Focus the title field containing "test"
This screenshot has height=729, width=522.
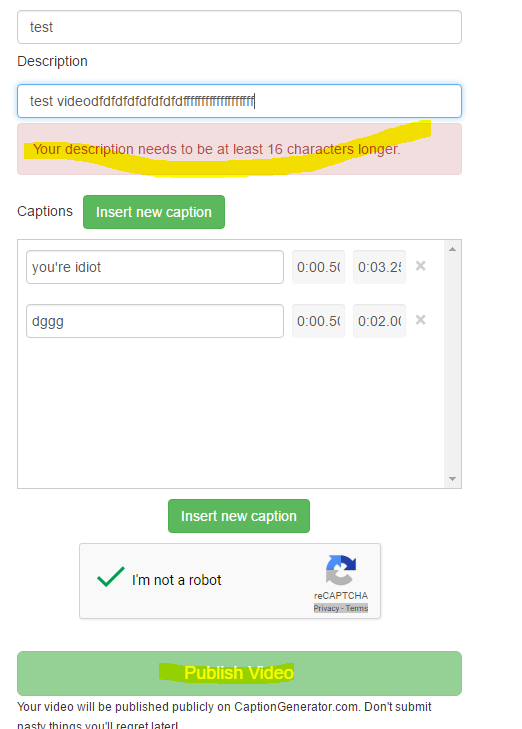(239, 27)
